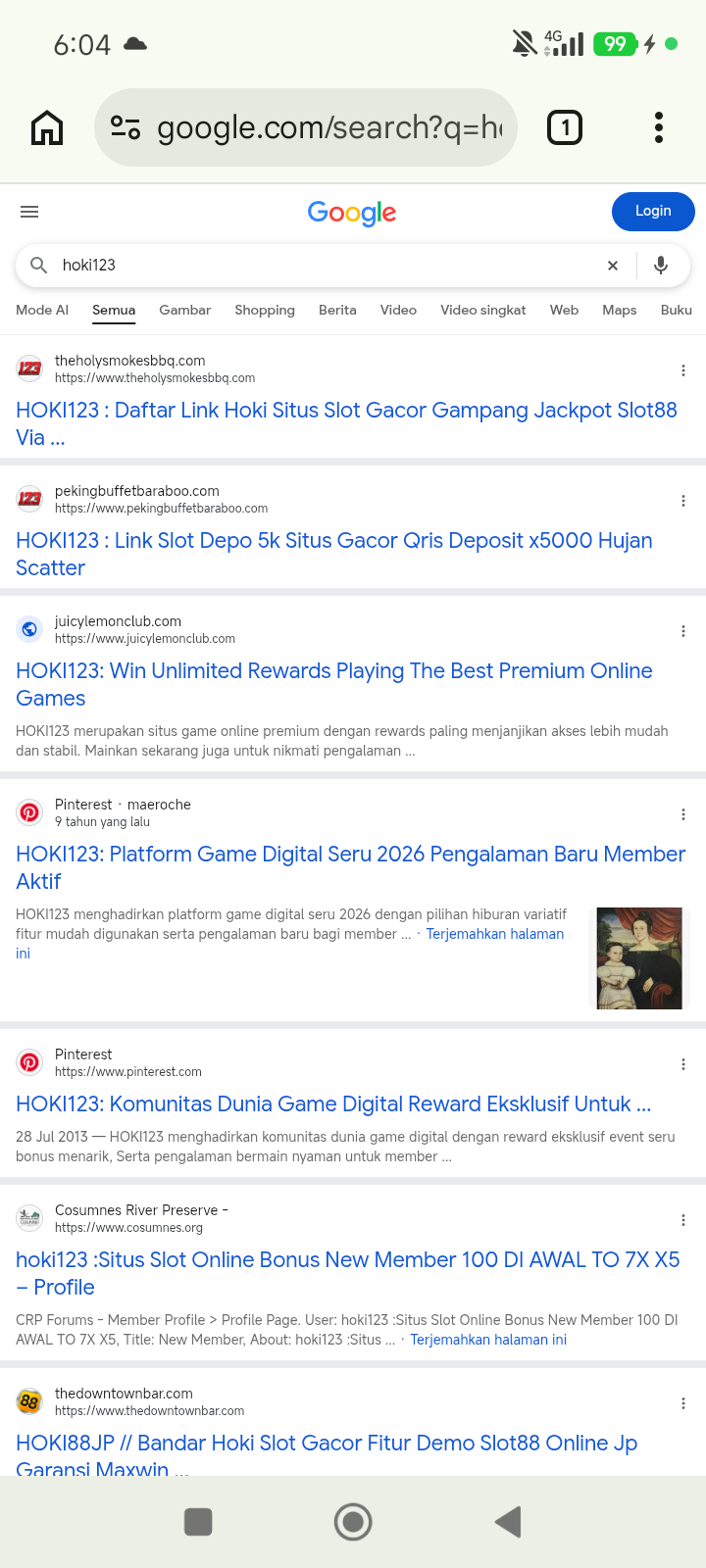Open Google hamburger menu
This screenshot has width=706, height=1568.
tap(29, 212)
